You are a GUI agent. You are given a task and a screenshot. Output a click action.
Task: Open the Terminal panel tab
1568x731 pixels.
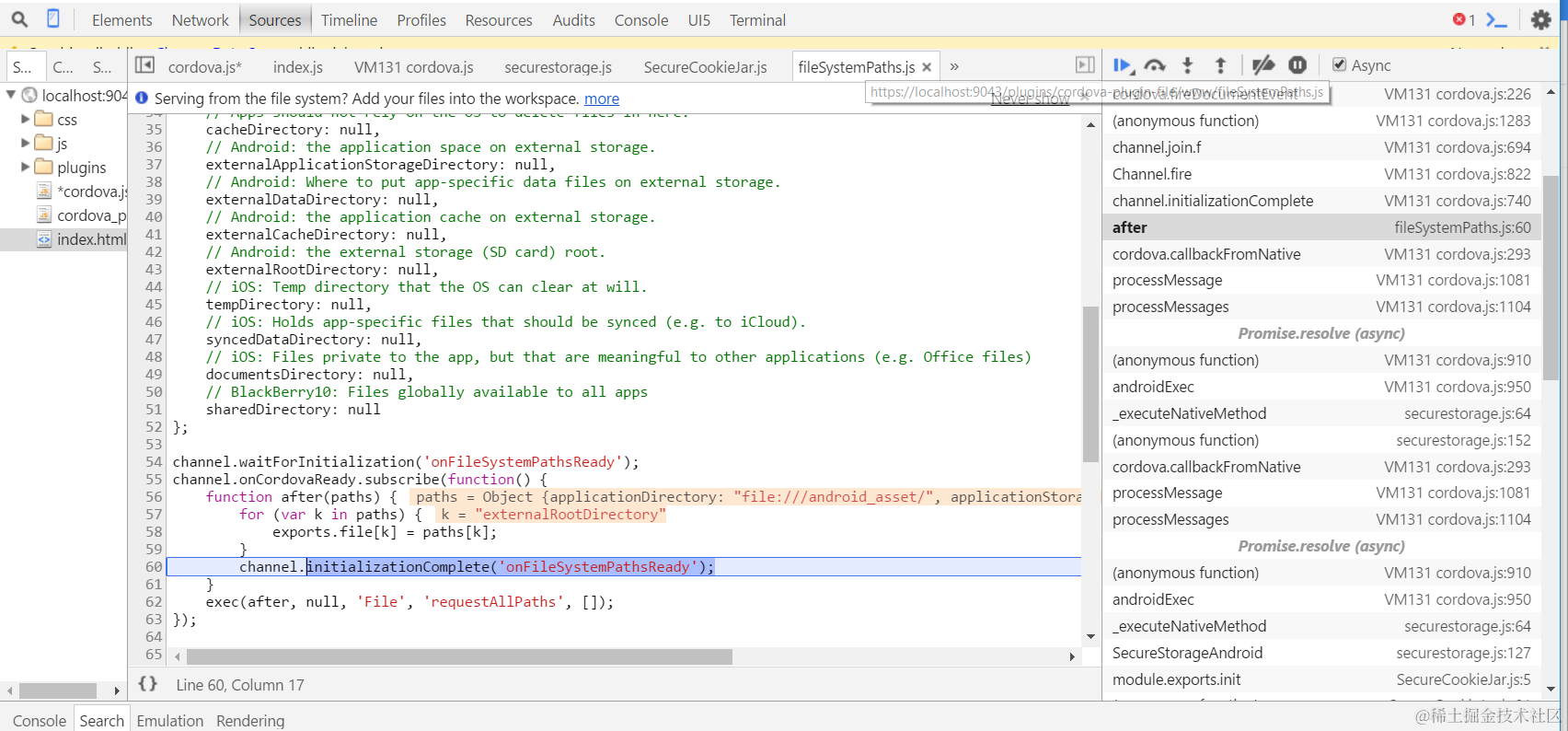pyautogui.click(x=757, y=20)
